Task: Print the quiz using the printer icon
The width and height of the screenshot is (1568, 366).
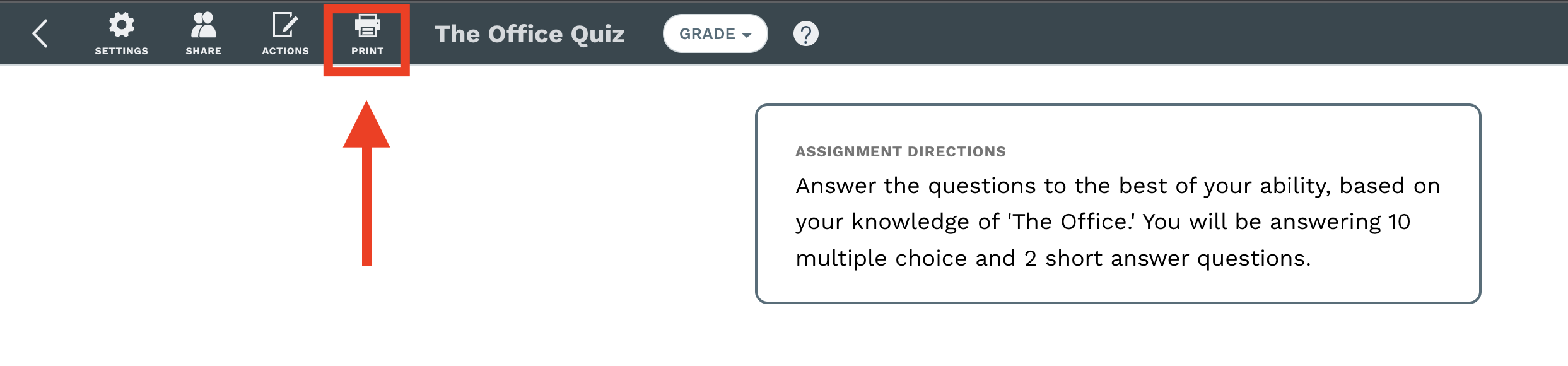Action: point(367,25)
